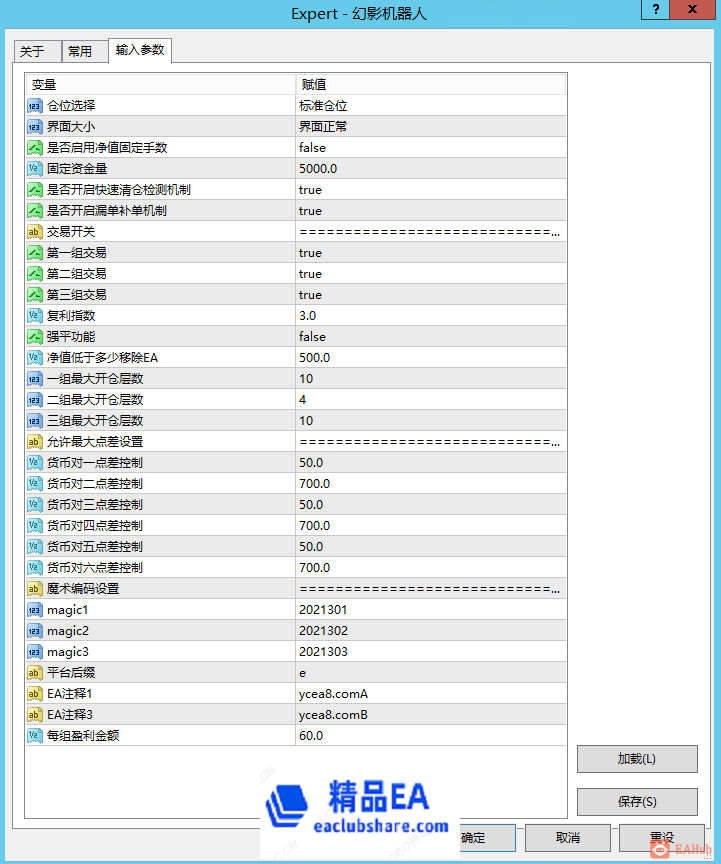
Task: Click the integer icon beside magic1
Action: click(34, 609)
